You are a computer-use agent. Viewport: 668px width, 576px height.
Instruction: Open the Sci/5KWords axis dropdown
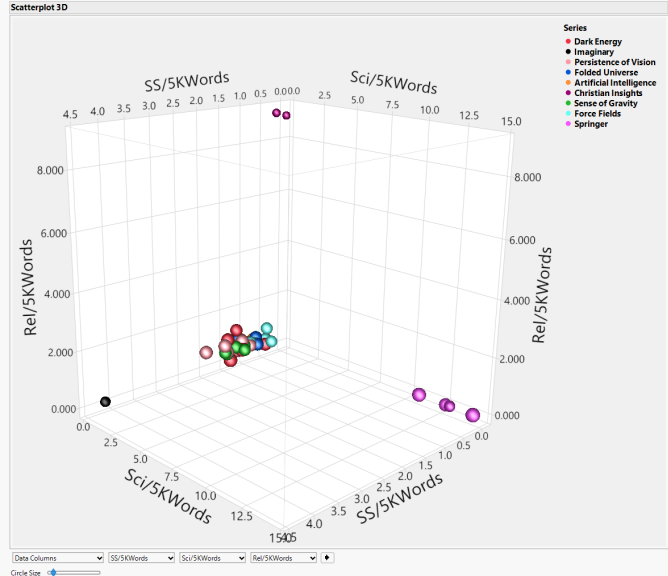point(211,557)
